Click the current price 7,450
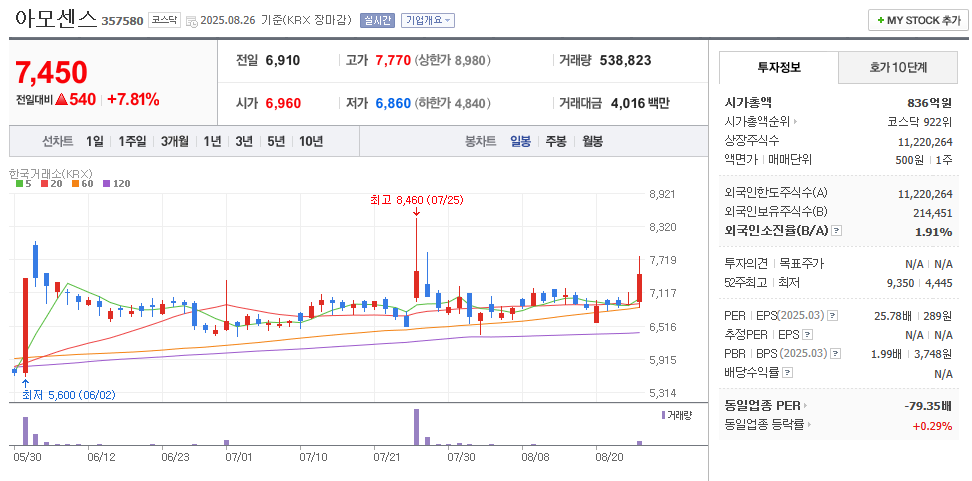The height and width of the screenshot is (481, 972). pyautogui.click(x=51, y=73)
